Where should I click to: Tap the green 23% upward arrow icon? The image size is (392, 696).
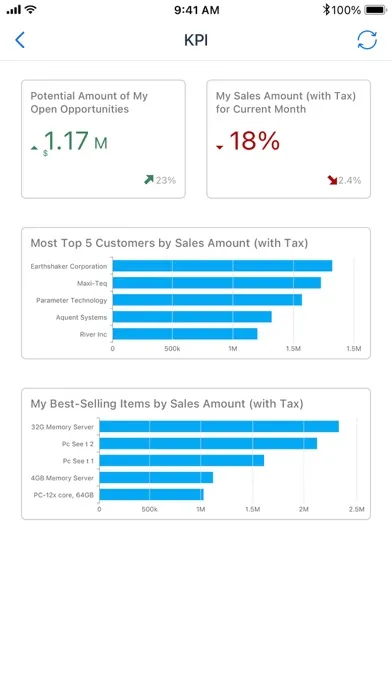[x=149, y=179]
